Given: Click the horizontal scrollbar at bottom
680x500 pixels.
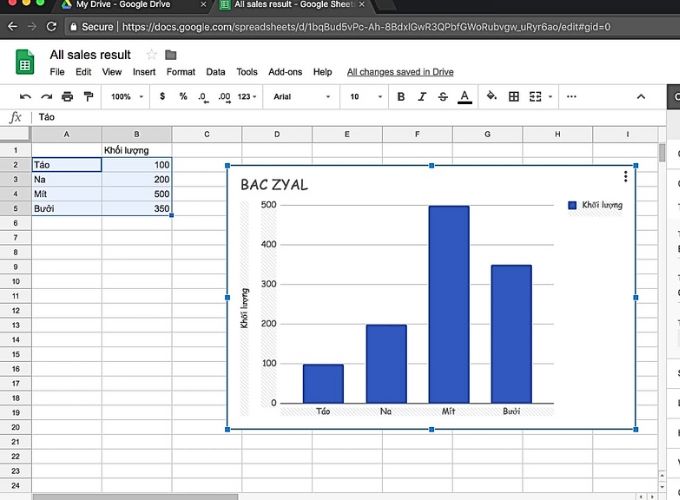Looking at the screenshot, I should 135,497.
